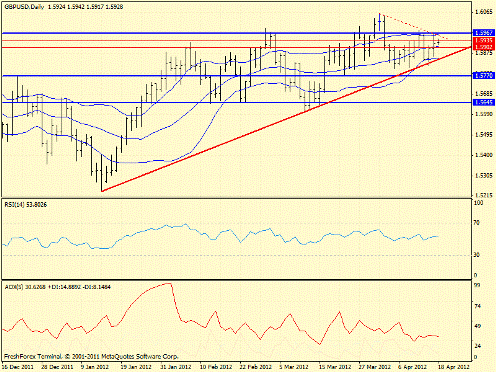Screen dimensions: 496x372
Task: Click the 10 Feb 2012 date label
Action: click(216, 367)
